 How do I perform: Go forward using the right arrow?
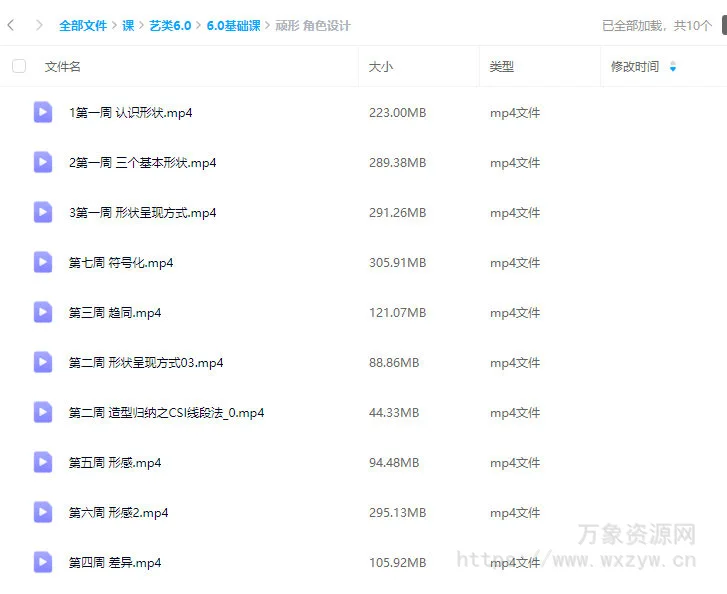[x=39, y=25]
